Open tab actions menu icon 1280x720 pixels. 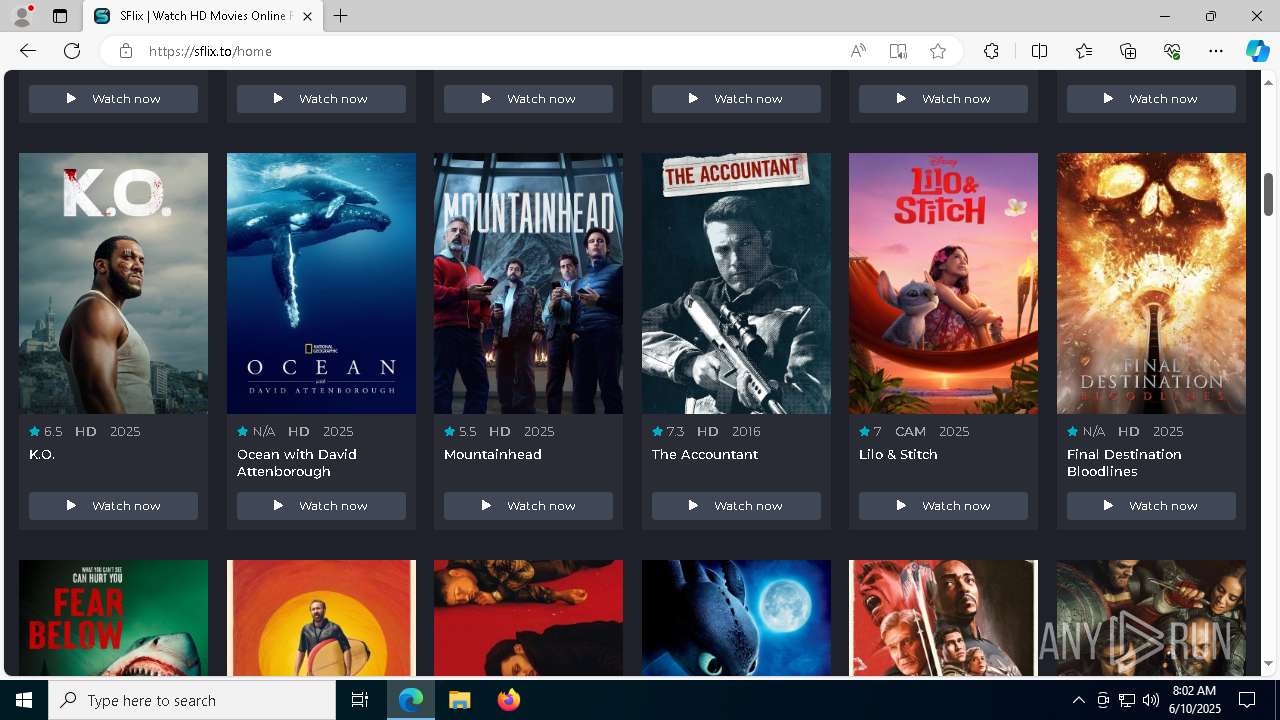click(60, 16)
